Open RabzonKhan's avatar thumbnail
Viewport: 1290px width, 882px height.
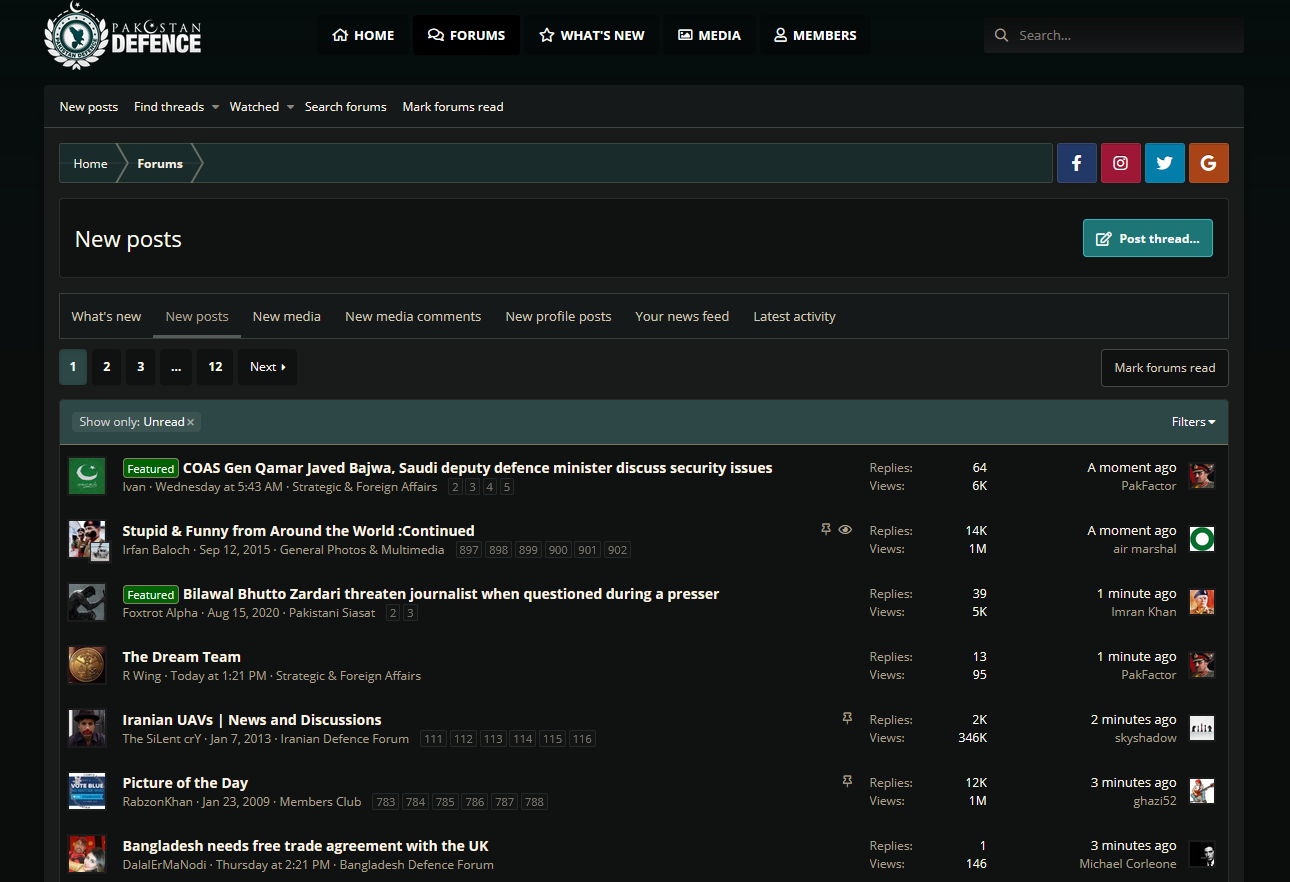(87, 791)
